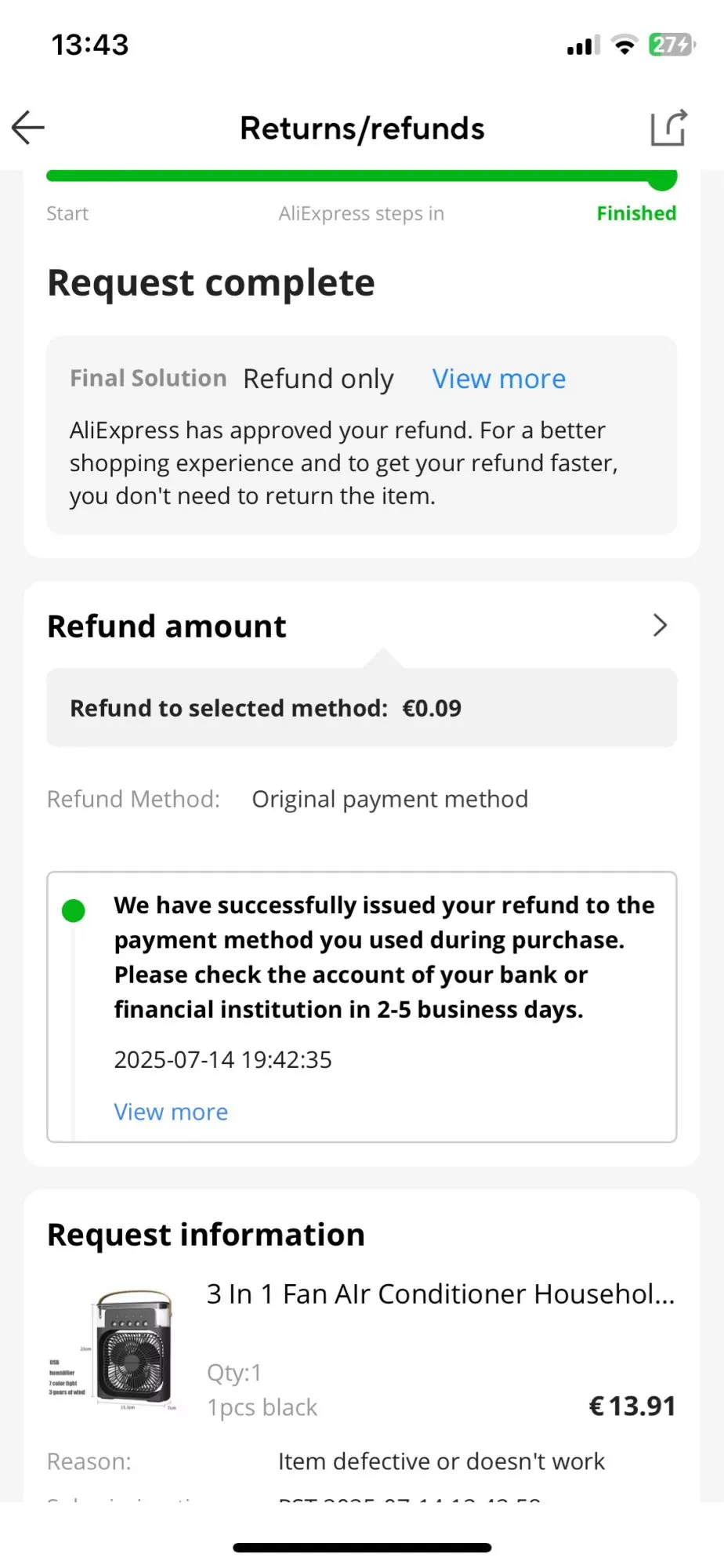Tap the share icon in header
Screen dimensions: 724x1568
[668, 128]
